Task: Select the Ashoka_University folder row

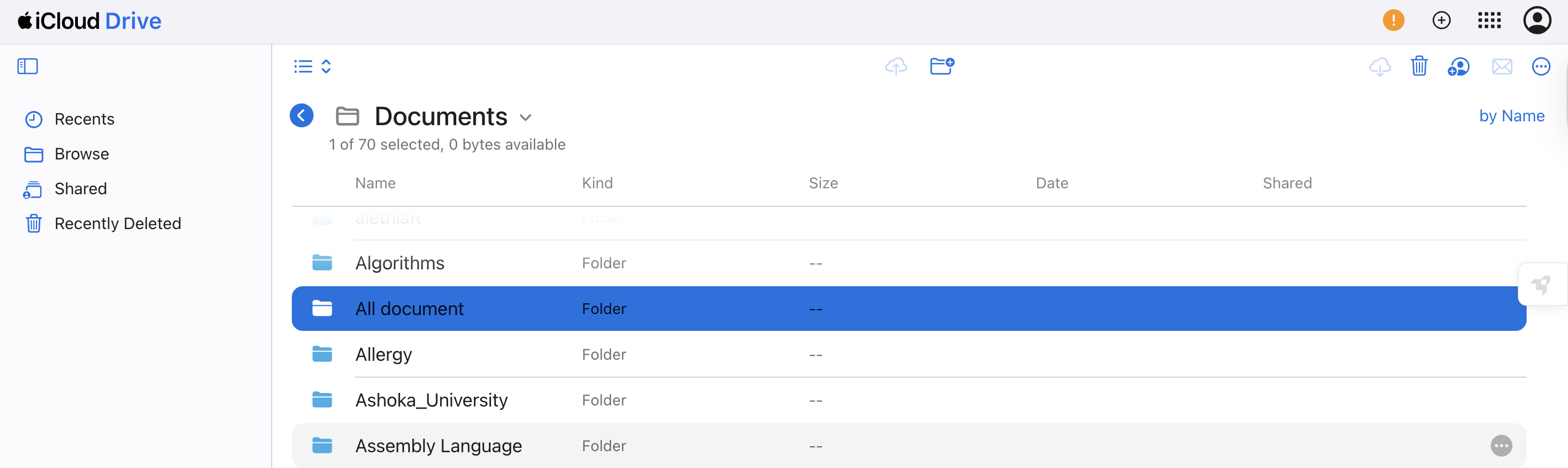Action: coord(431,400)
